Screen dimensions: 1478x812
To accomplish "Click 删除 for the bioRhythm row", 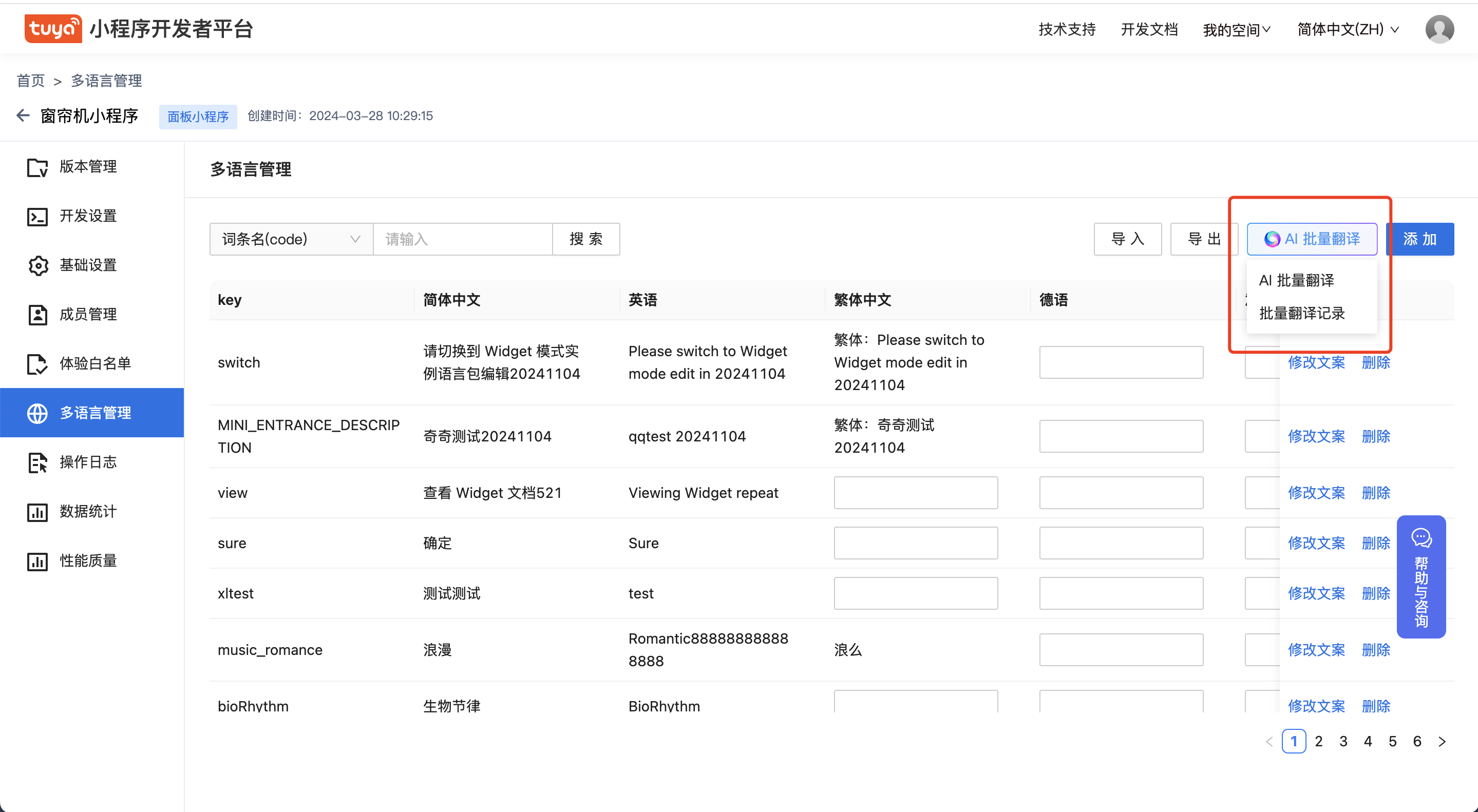I will click(1375, 706).
